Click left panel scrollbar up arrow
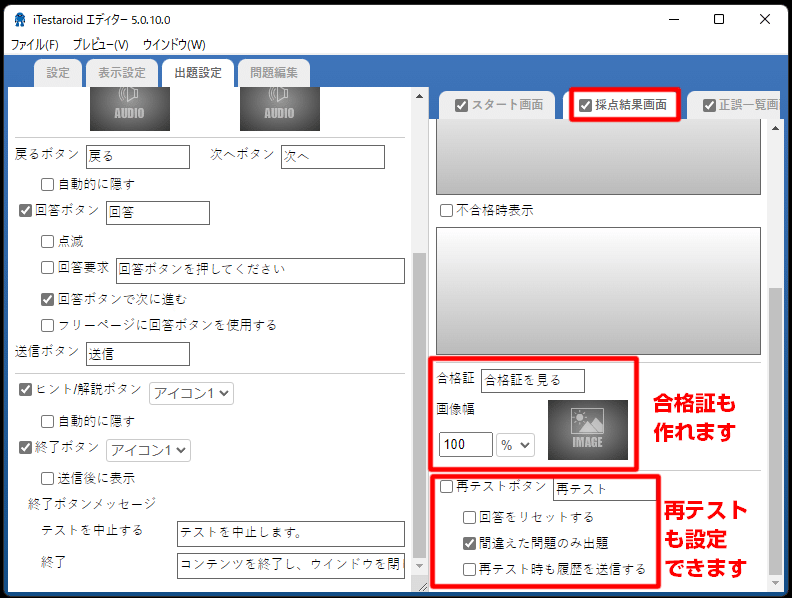Image resolution: width=792 pixels, height=598 pixels. [x=419, y=96]
